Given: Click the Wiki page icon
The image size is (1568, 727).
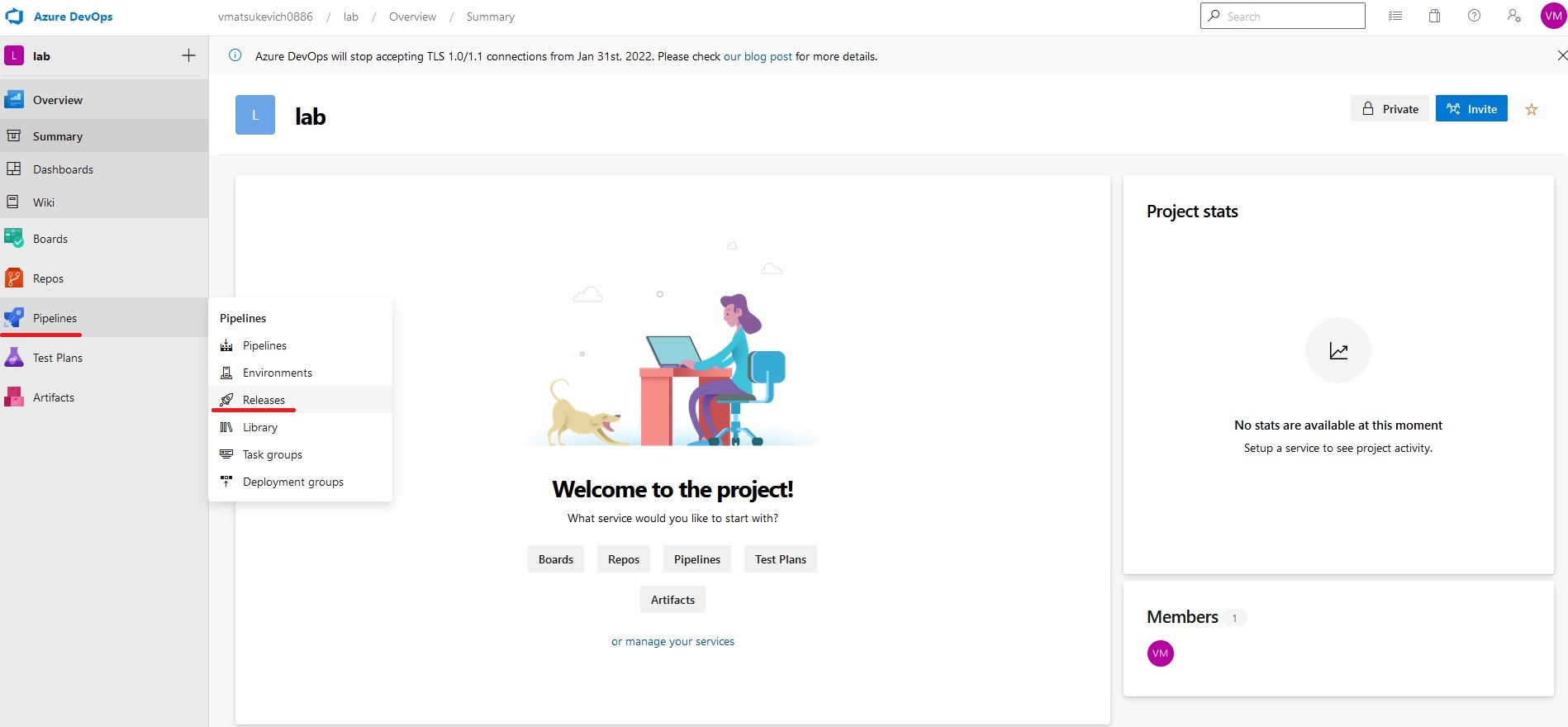Looking at the screenshot, I should tap(13, 202).
